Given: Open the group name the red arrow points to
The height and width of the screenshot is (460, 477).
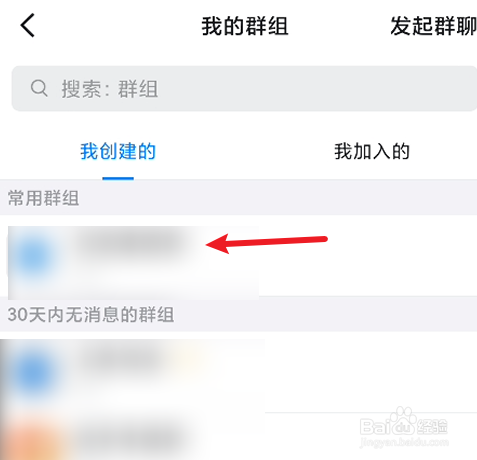Looking at the screenshot, I should click(132, 244).
